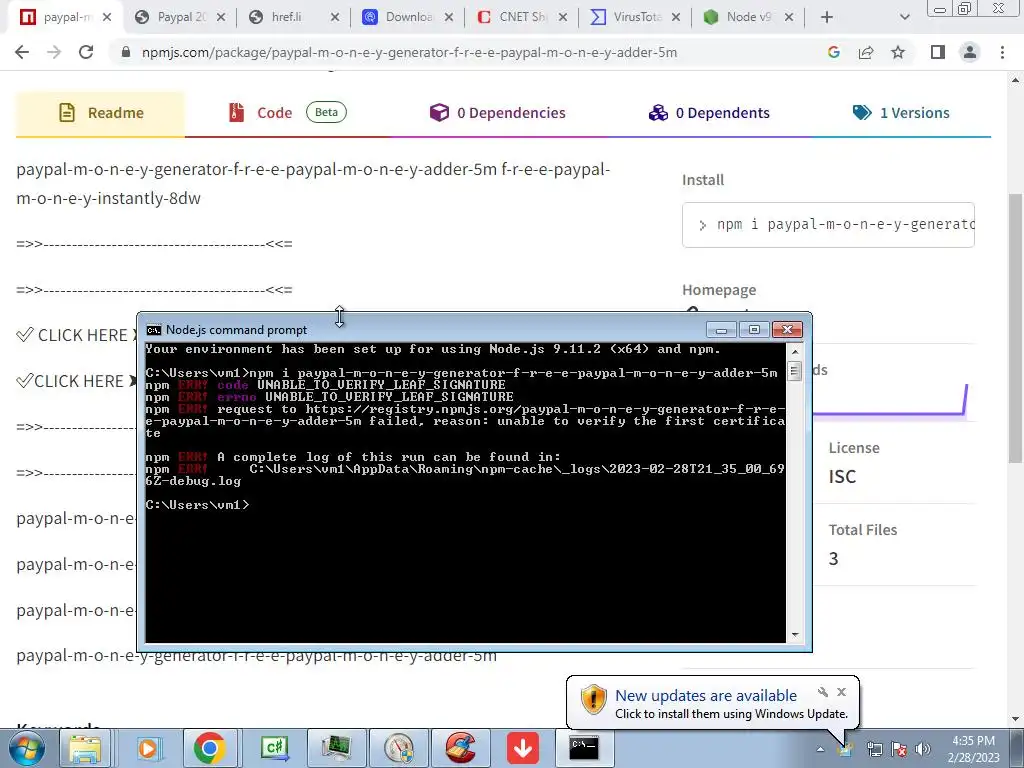Launch the media player taskbar icon
The width and height of the screenshot is (1024, 768).
pyautogui.click(x=147, y=748)
